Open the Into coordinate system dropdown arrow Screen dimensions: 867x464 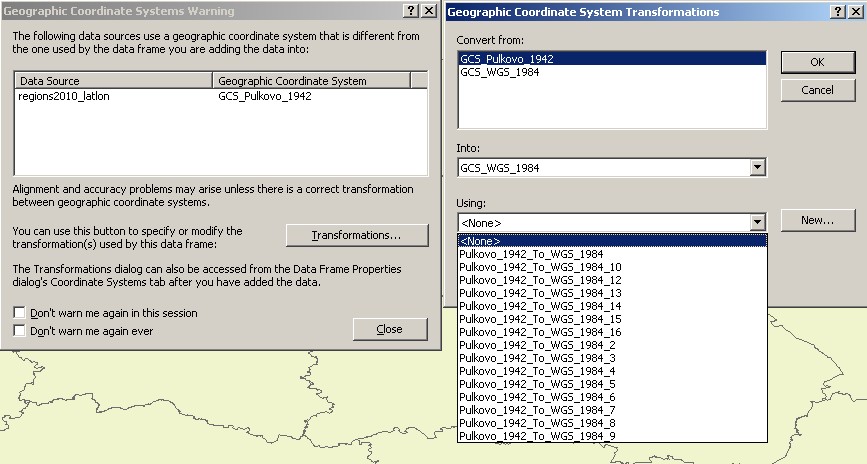pyautogui.click(x=758, y=168)
